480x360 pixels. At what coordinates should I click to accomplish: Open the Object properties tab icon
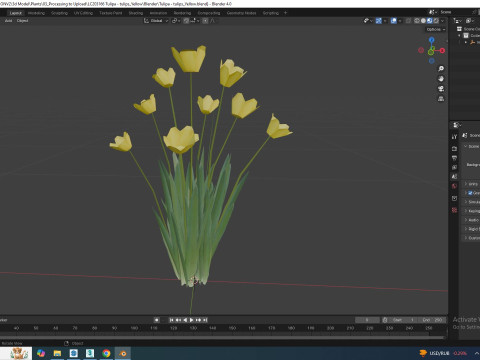pyautogui.click(x=454, y=199)
